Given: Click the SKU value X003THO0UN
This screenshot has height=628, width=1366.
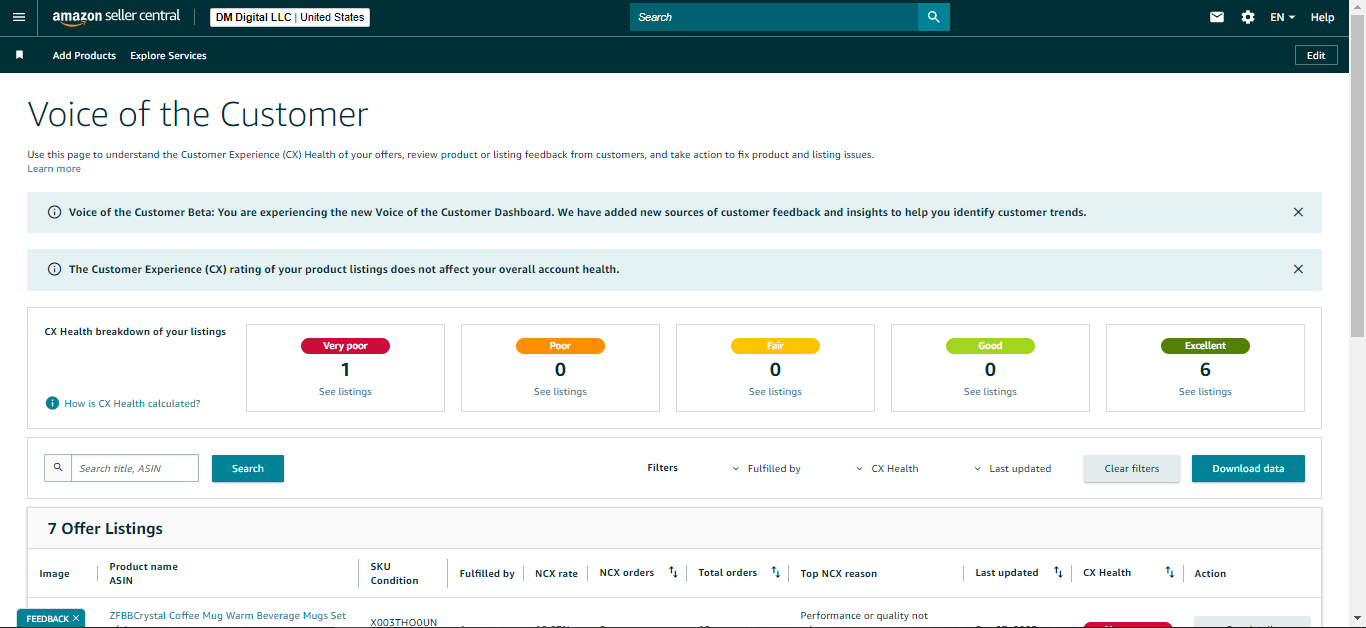Looking at the screenshot, I should click(404, 621).
